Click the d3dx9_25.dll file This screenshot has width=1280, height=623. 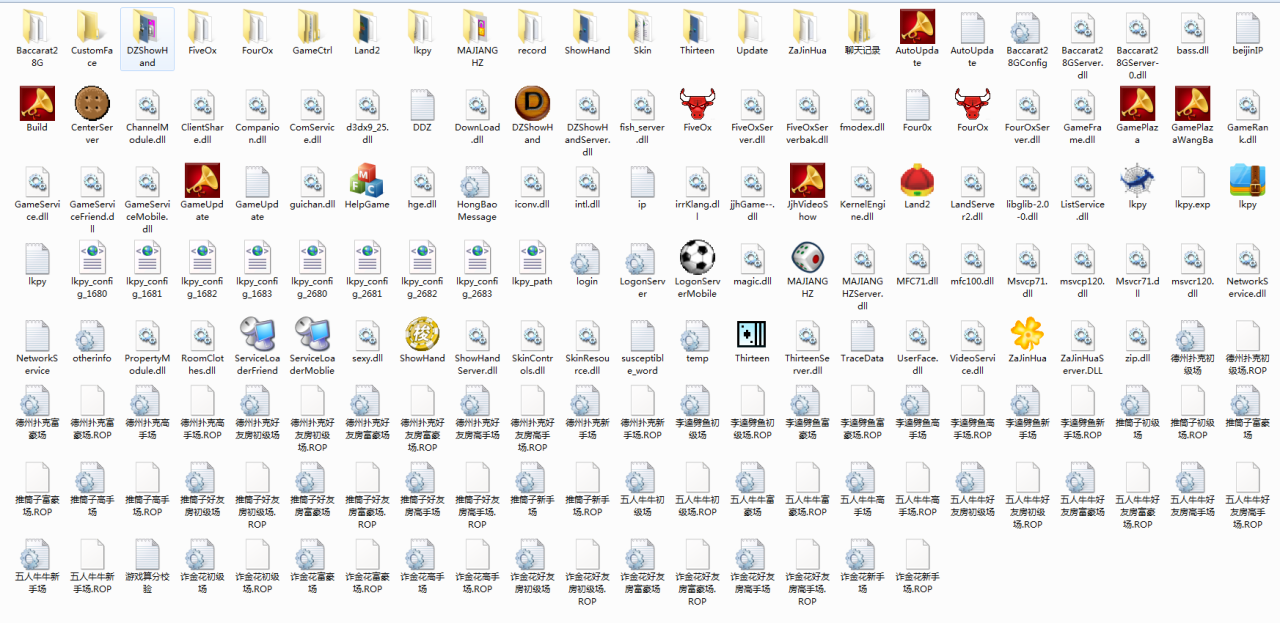367,104
